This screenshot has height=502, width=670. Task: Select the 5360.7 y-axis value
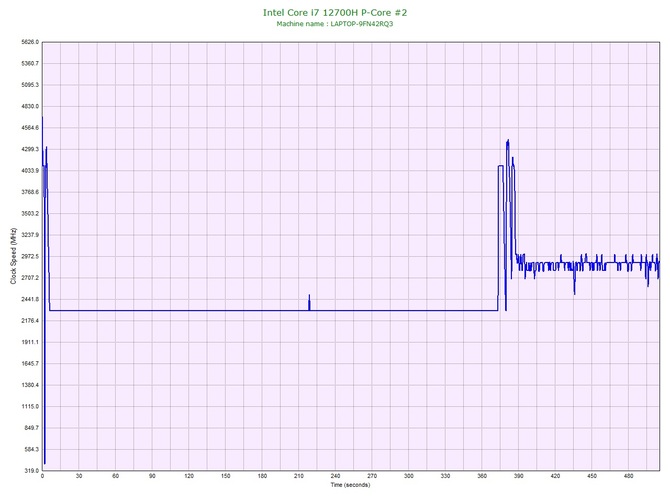[30, 64]
